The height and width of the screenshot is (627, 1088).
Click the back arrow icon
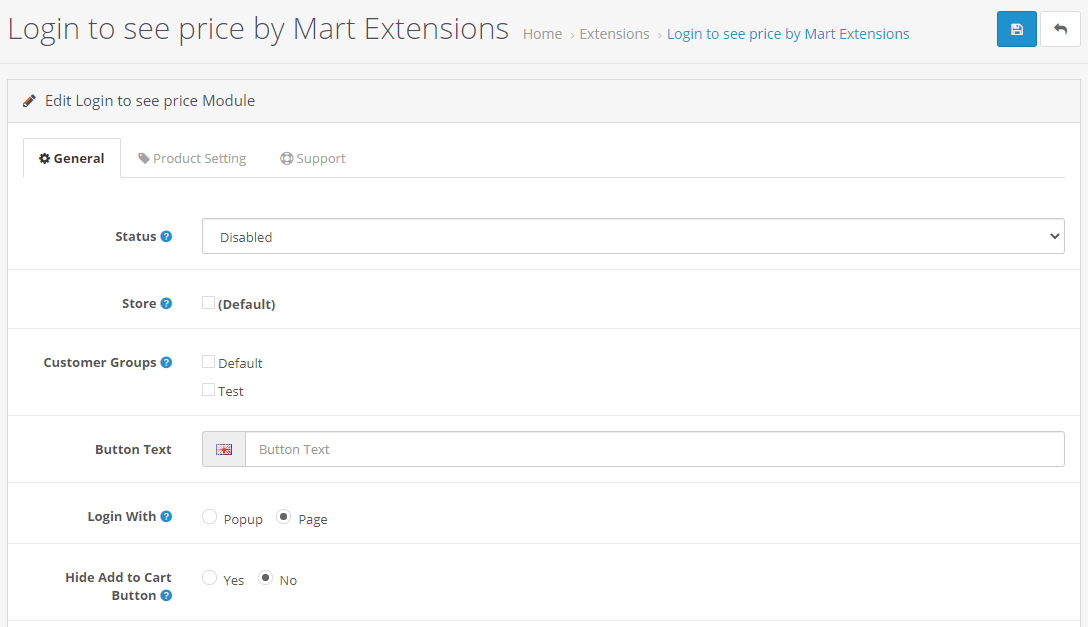pyautogui.click(x=1060, y=29)
